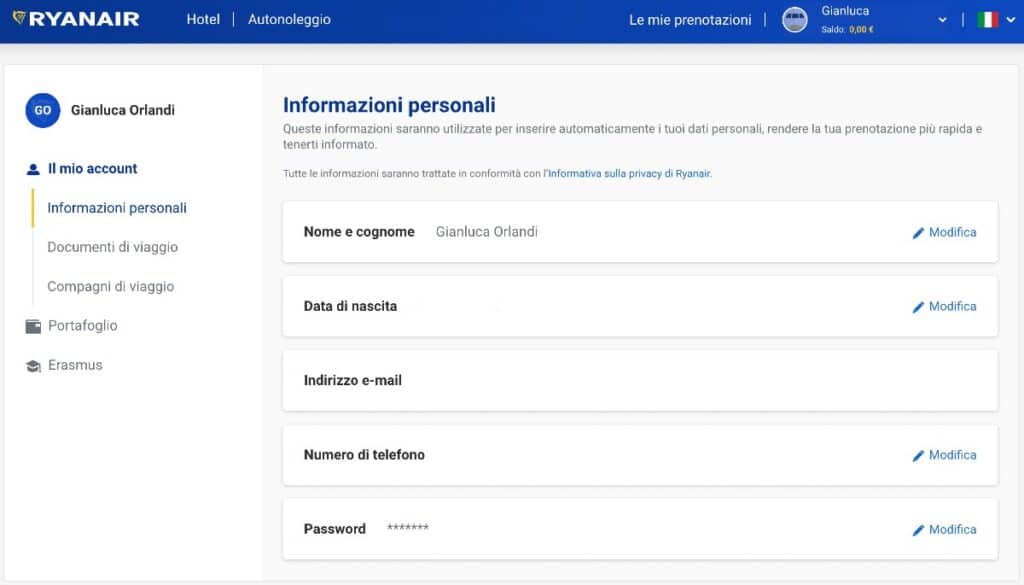Image resolution: width=1024 pixels, height=585 pixels.
Task: Open Informativa sulla privacy di Ryanair link
Action: tap(629, 174)
